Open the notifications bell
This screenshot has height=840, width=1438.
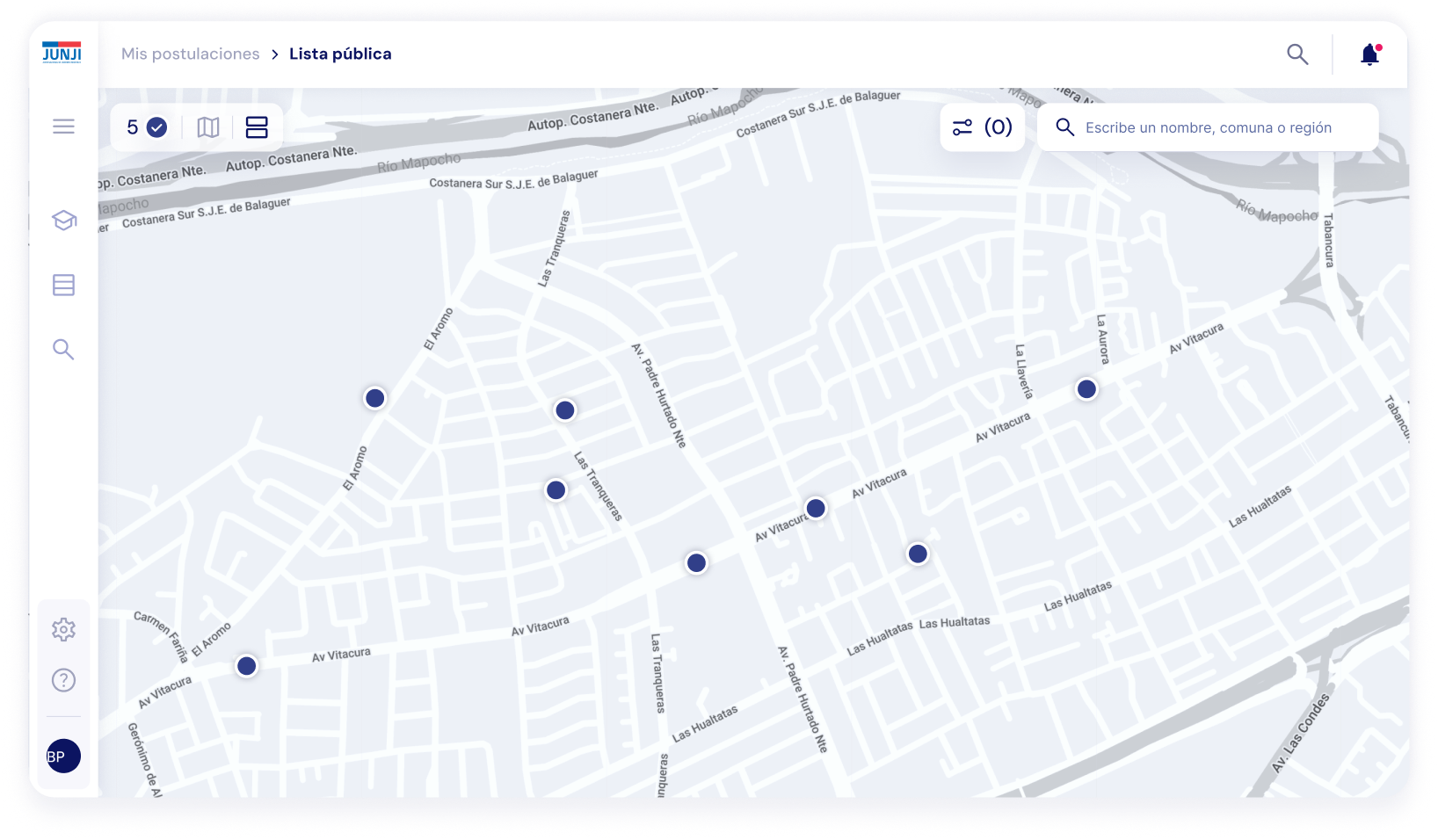1370,54
